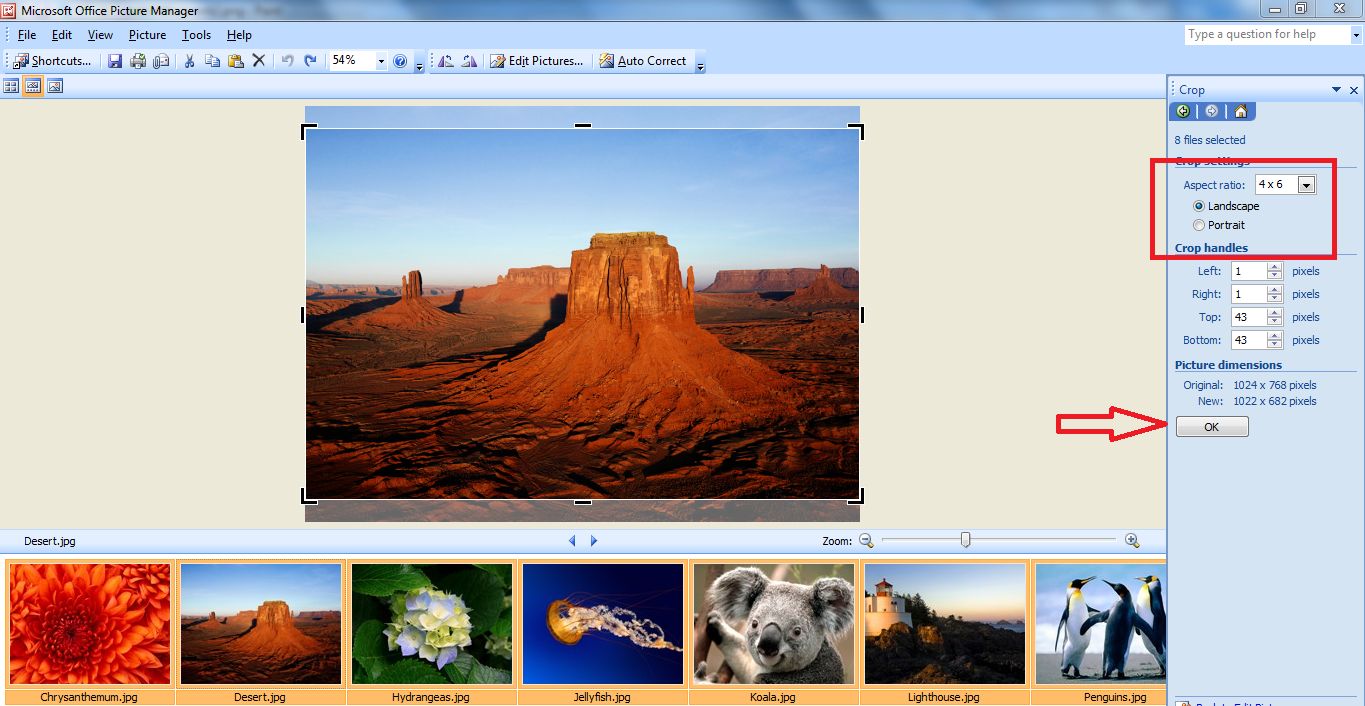1365x706 pixels.
Task: Open the Aspect ratio dropdown
Action: [1306, 185]
